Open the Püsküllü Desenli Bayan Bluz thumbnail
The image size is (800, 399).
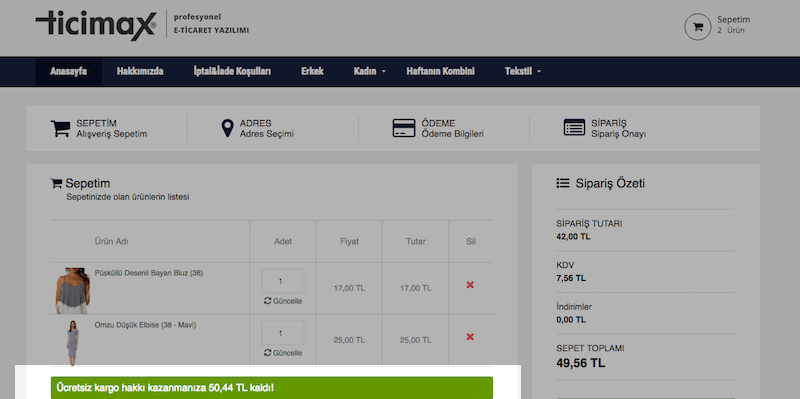tap(72, 290)
